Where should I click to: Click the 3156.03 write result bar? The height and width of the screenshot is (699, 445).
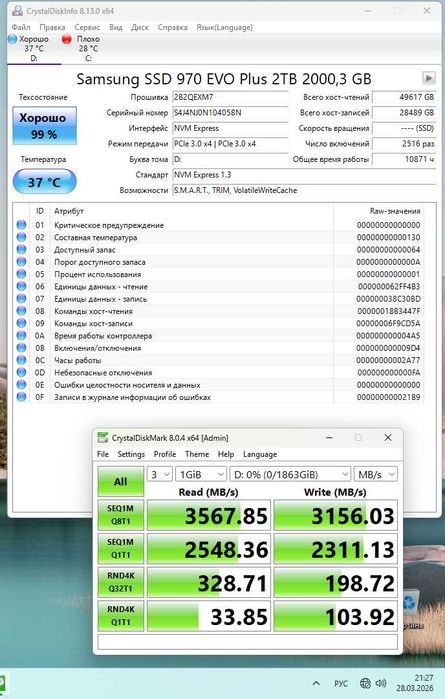(x=335, y=515)
